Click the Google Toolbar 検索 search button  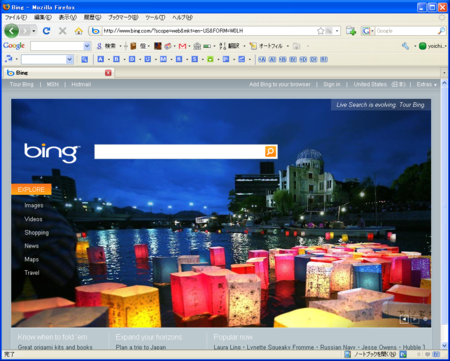(x=106, y=46)
